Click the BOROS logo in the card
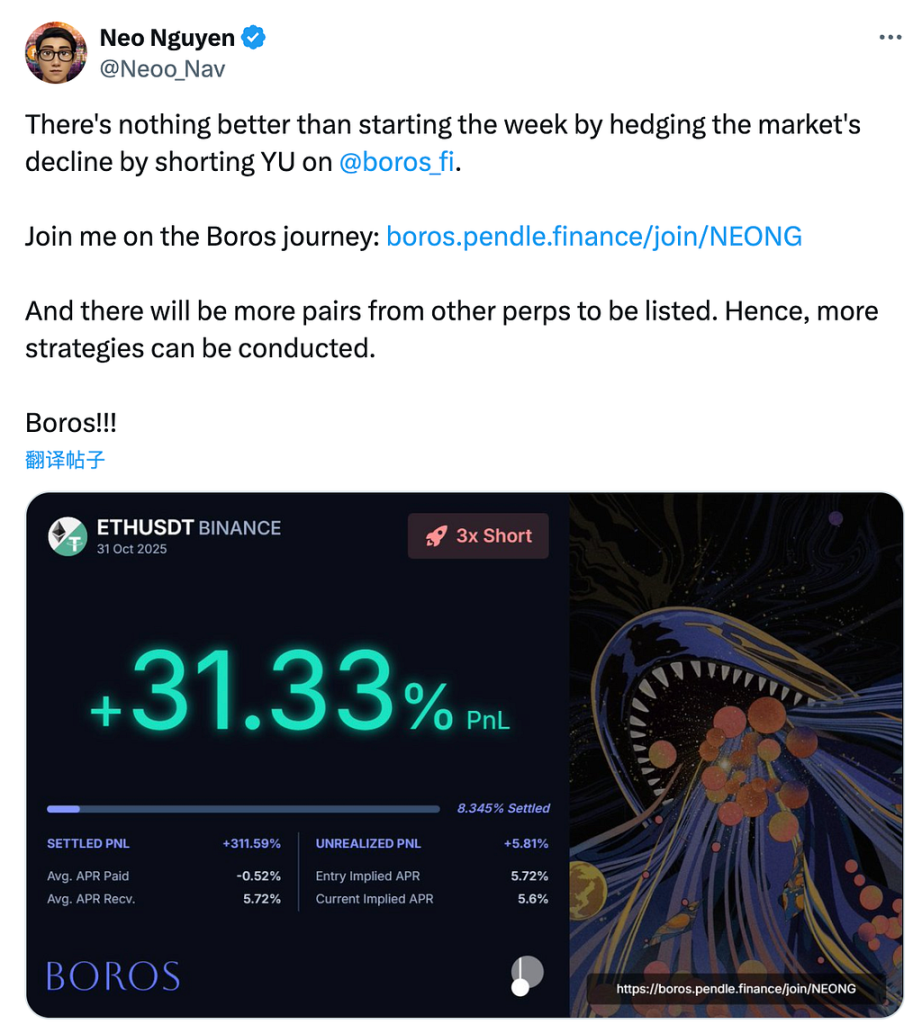The image size is (922, 1024). tap(113, 976)
